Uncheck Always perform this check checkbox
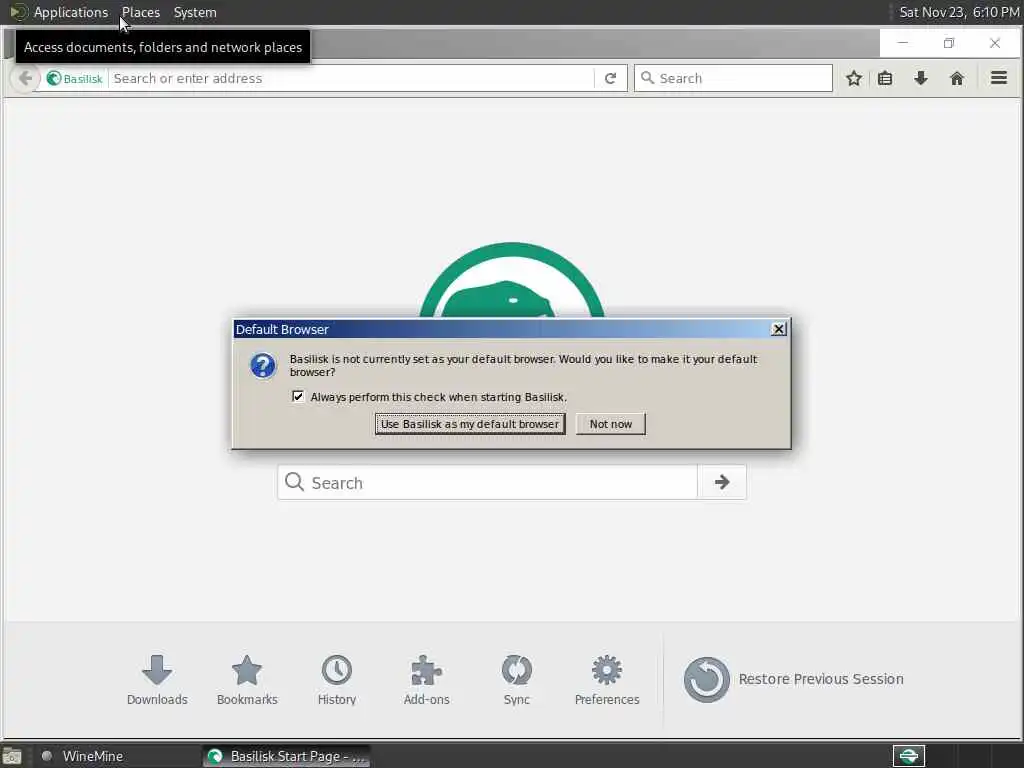This screenshot has width=1024, height=768. [298, 396]
